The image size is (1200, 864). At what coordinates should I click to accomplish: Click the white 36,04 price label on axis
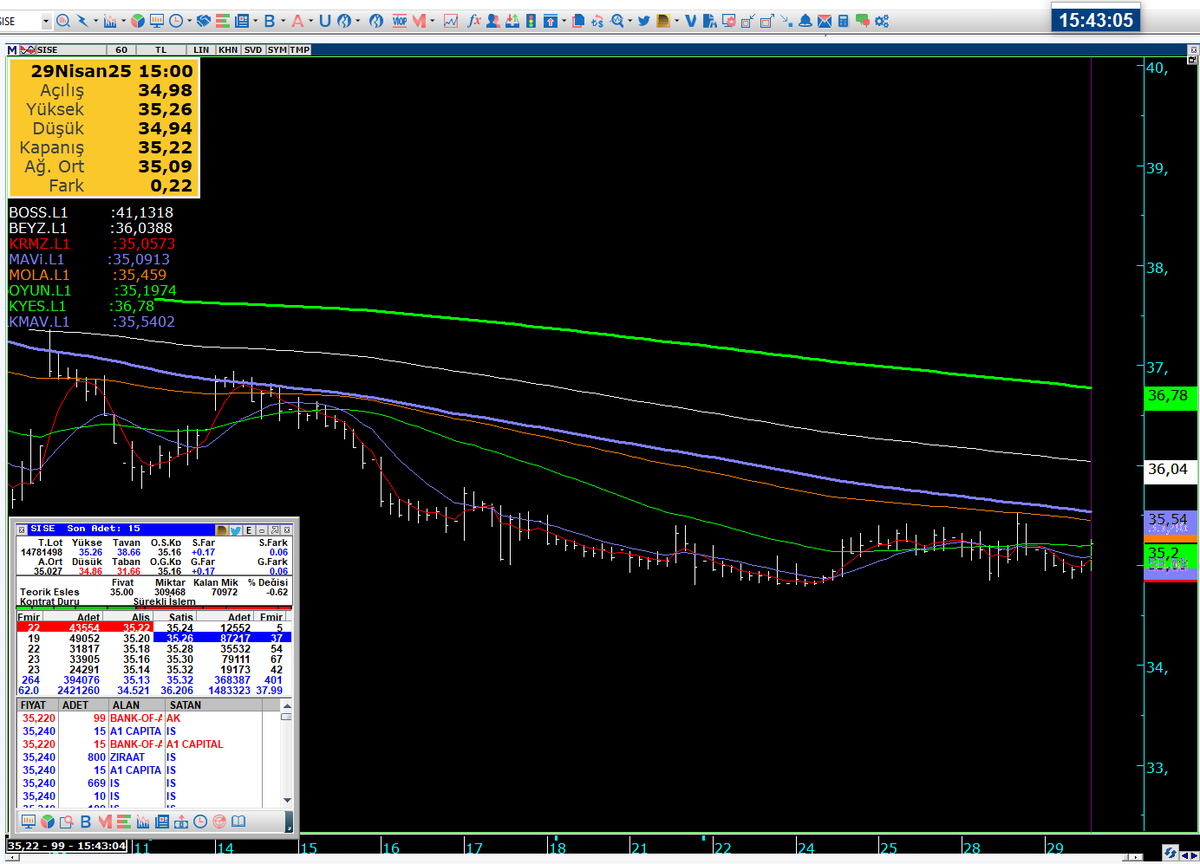coord(1168,468)
